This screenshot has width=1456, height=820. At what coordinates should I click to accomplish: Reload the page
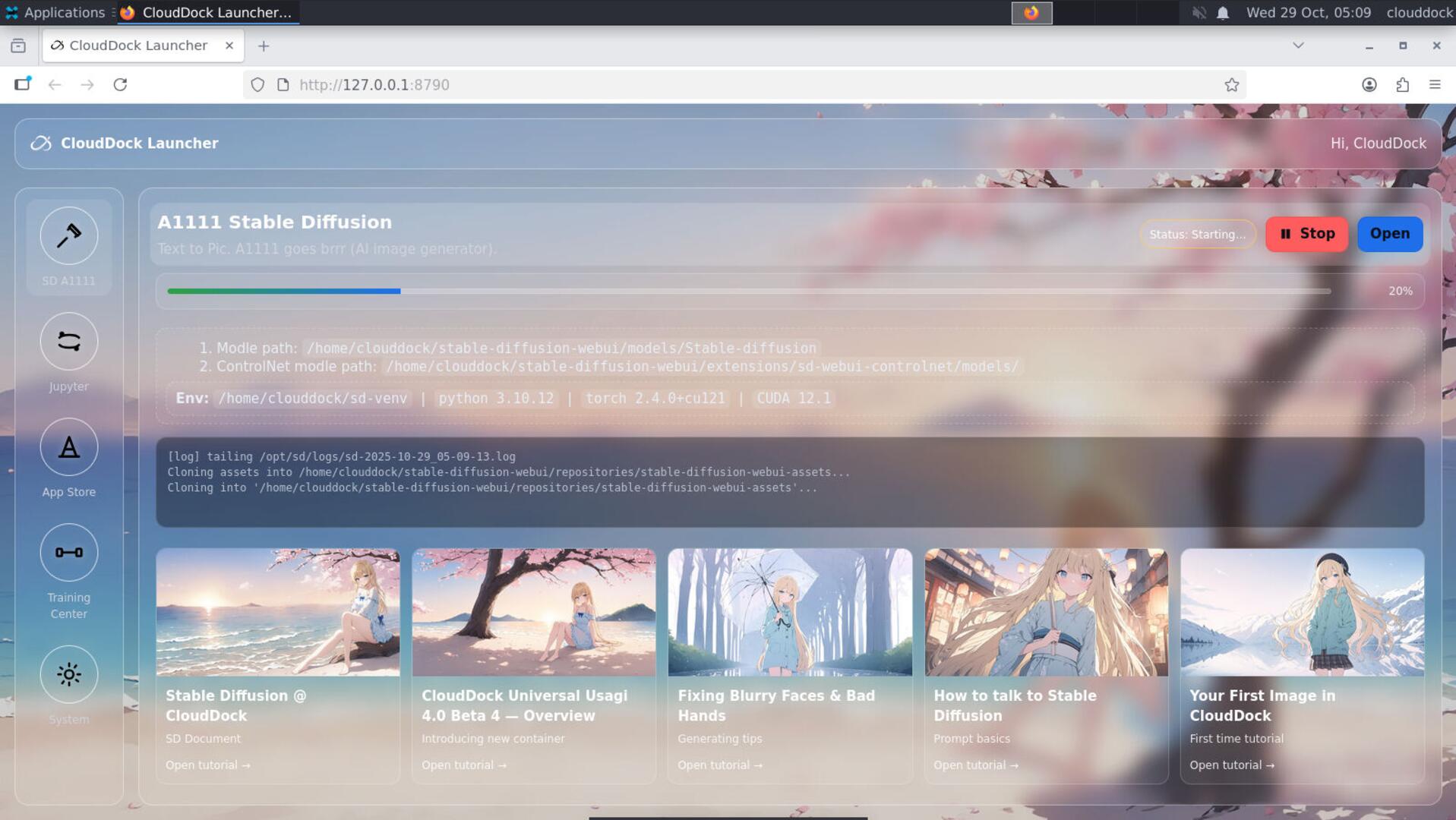[x=121, y=84]
